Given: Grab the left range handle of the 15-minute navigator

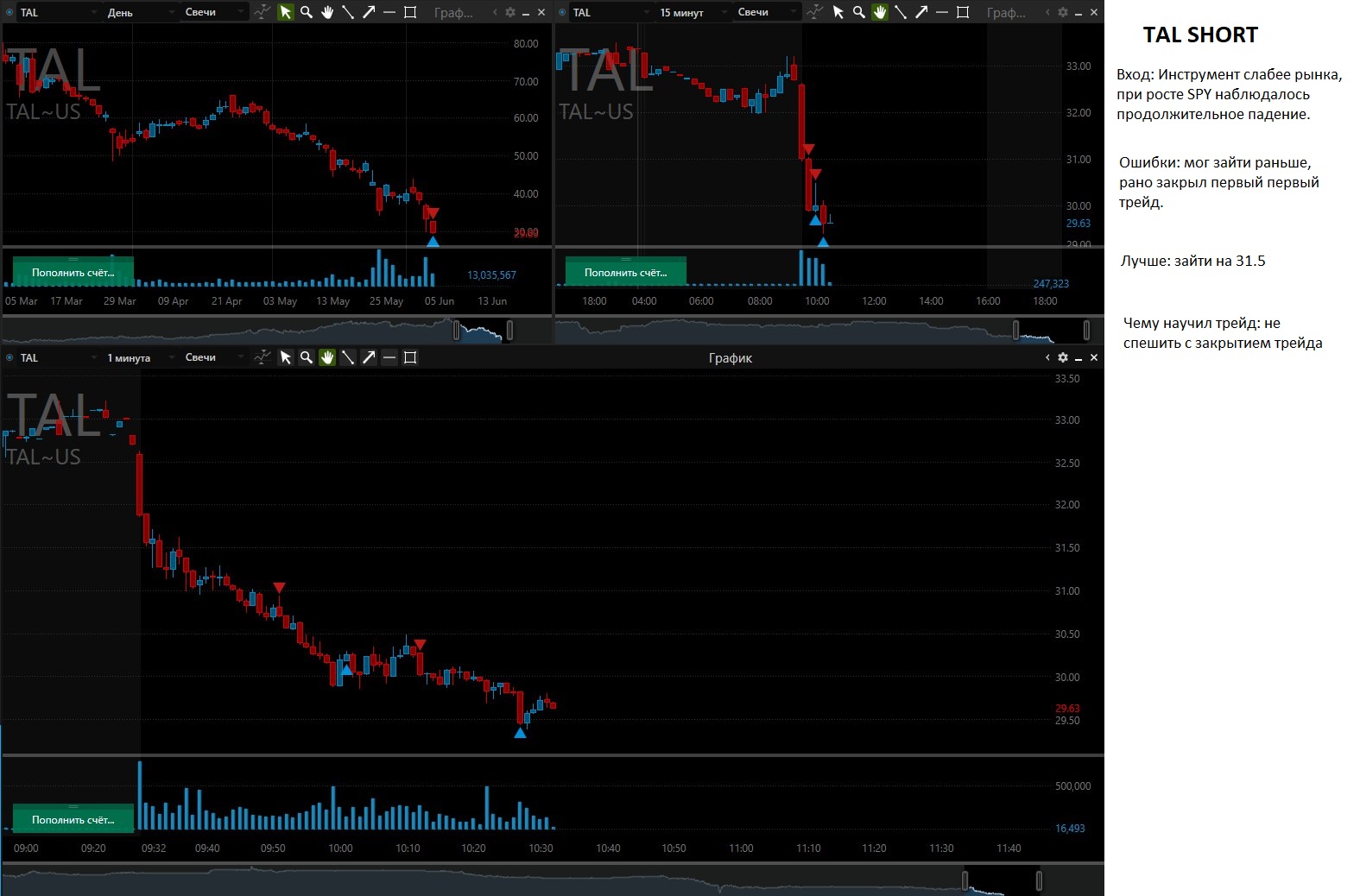Looking at the screenshot, I should click(1015, 330).
